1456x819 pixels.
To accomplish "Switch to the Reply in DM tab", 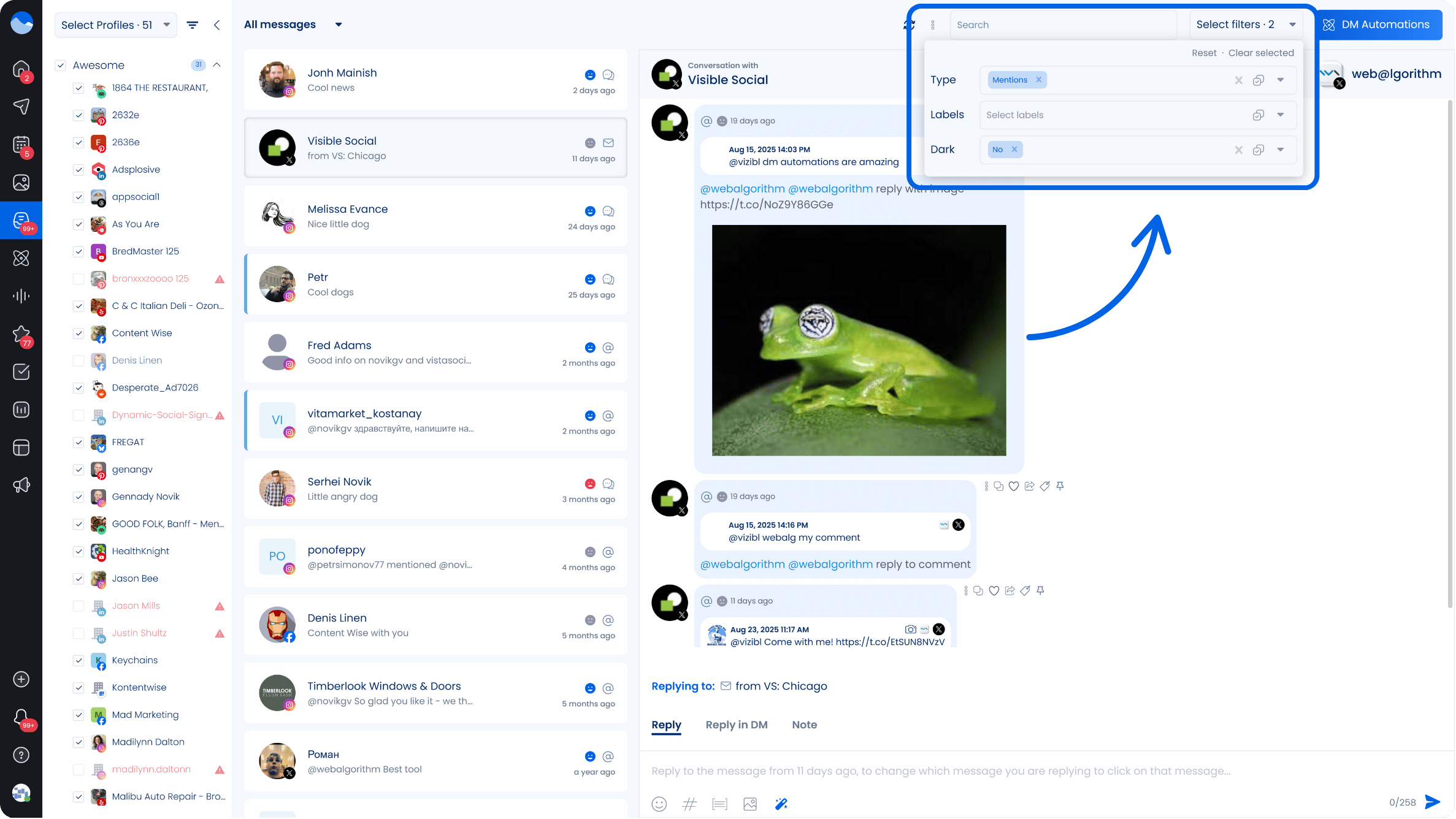I will click(x=737, y=725).
